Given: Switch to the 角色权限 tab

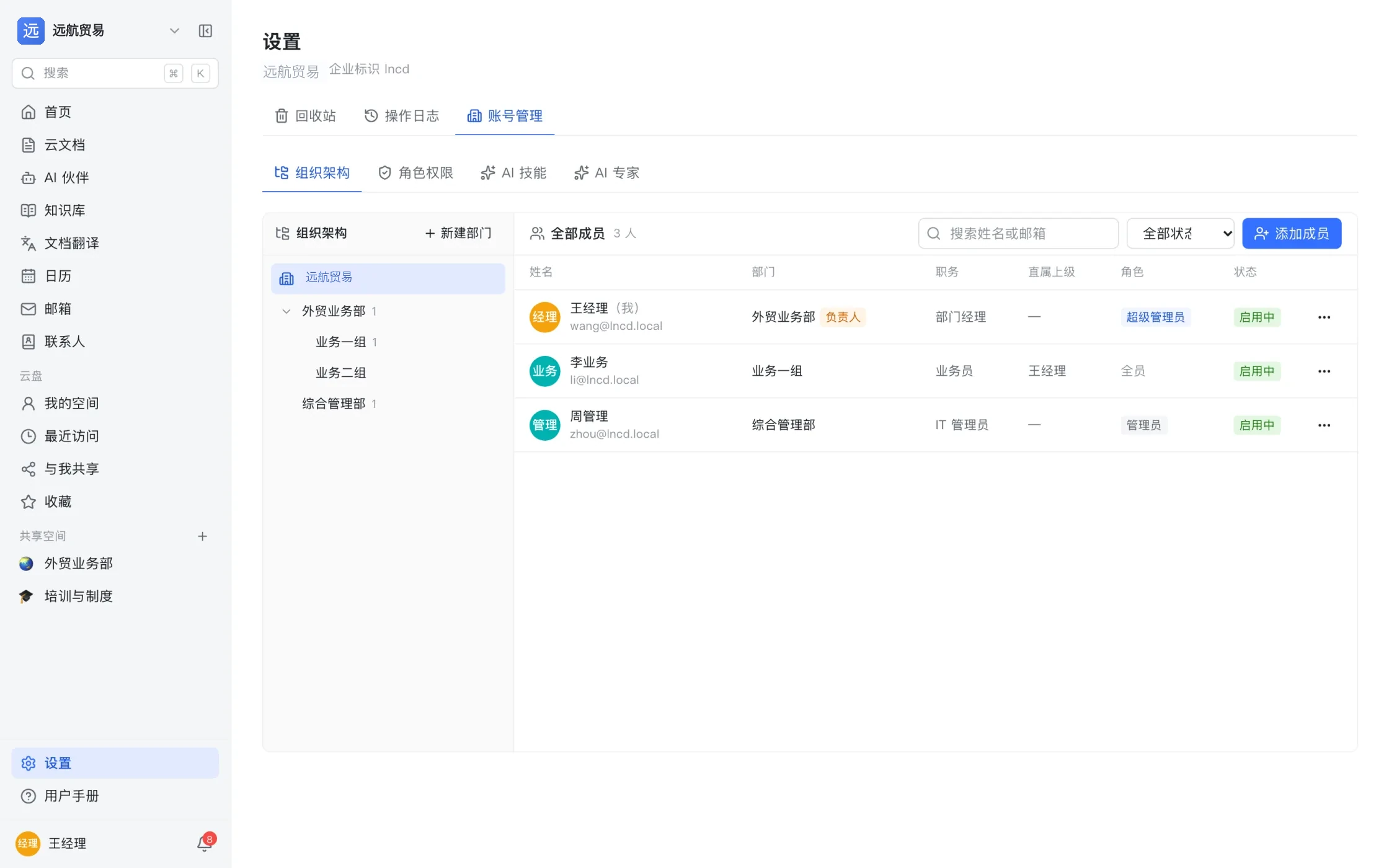Looking at the screenshot, I should (x=416, y=173).
